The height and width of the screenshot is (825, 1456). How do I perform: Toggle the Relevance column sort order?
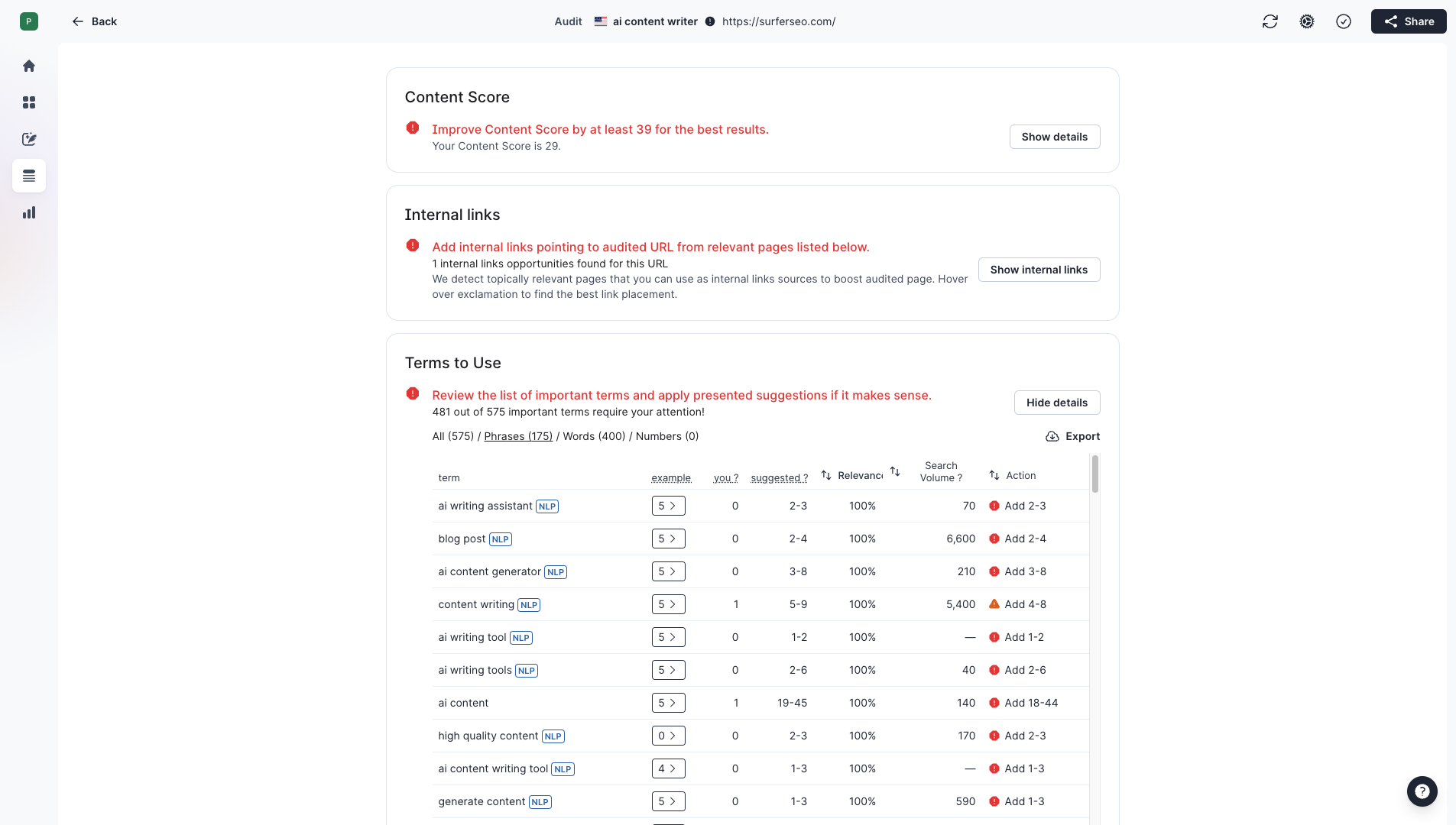click(826, 474)
